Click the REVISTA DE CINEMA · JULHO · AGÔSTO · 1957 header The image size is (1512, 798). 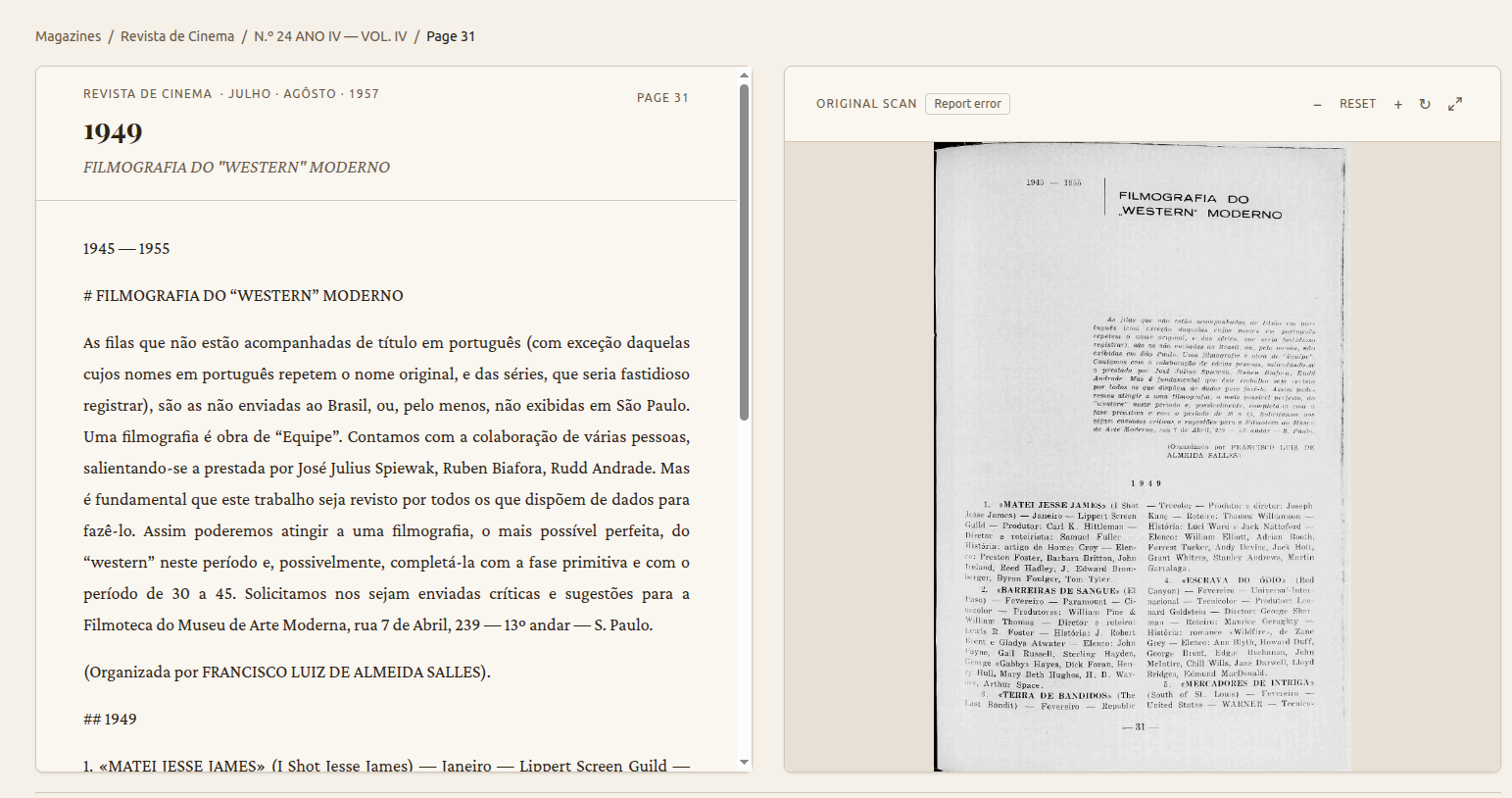coord(231,94)
